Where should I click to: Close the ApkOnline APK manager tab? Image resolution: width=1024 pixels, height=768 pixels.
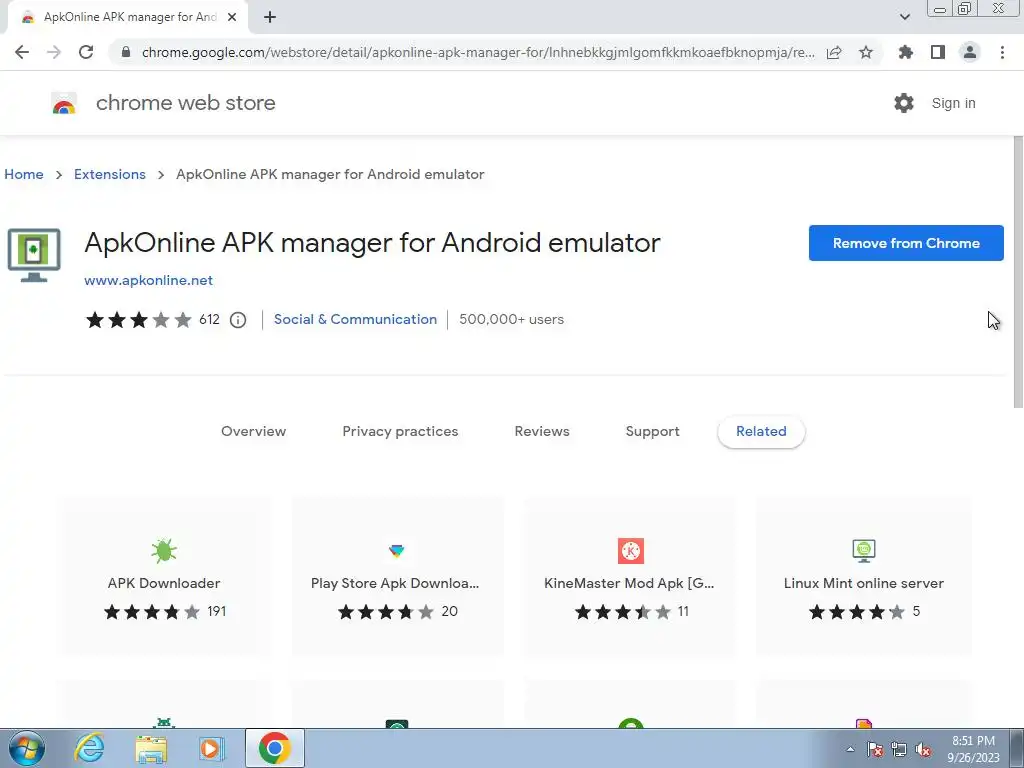pyautogui.click(x=232, y=17)
